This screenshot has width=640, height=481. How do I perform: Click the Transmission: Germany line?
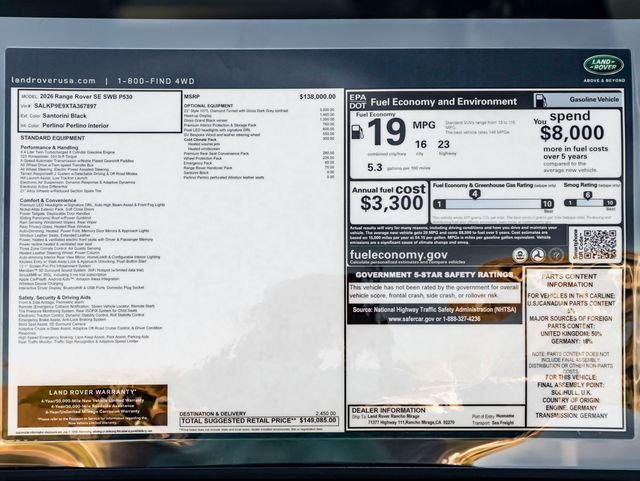tap(571, 415)
